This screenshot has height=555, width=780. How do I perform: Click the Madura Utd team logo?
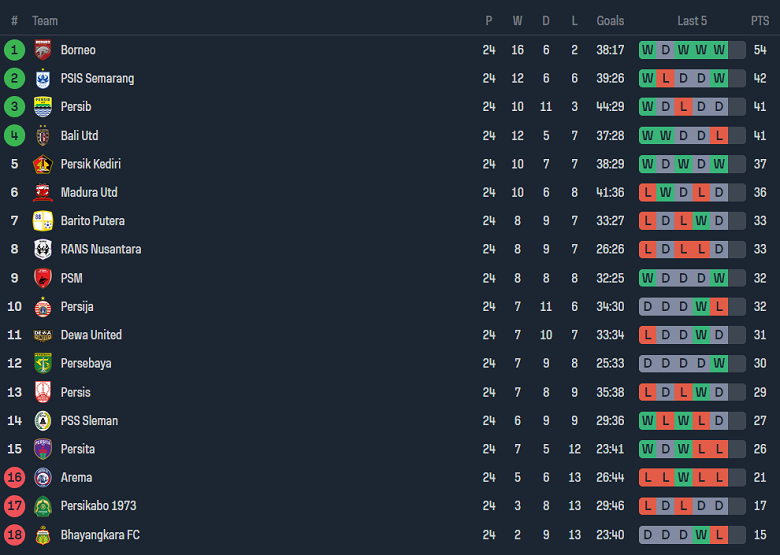pyautogui.click(x=42, y=192)
